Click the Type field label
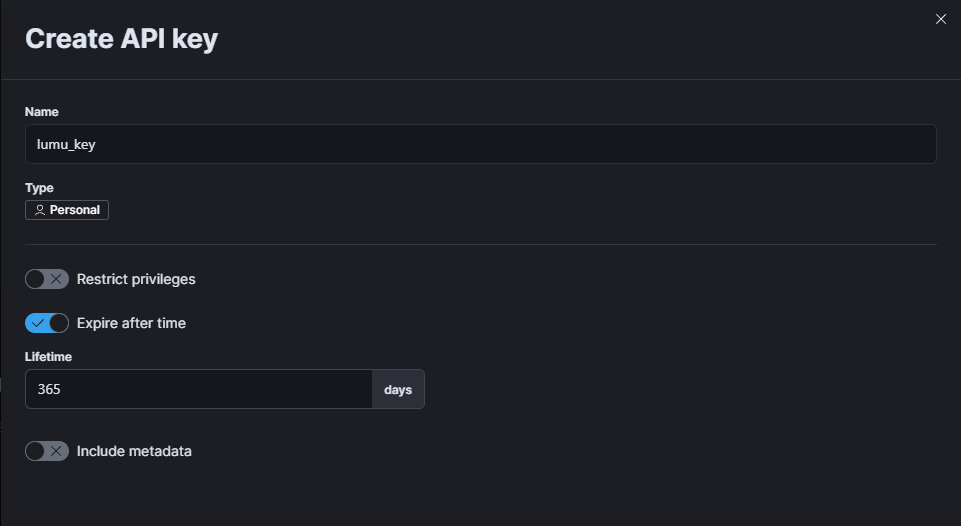This screenshot has width=961, height=526. pos(39,188)
